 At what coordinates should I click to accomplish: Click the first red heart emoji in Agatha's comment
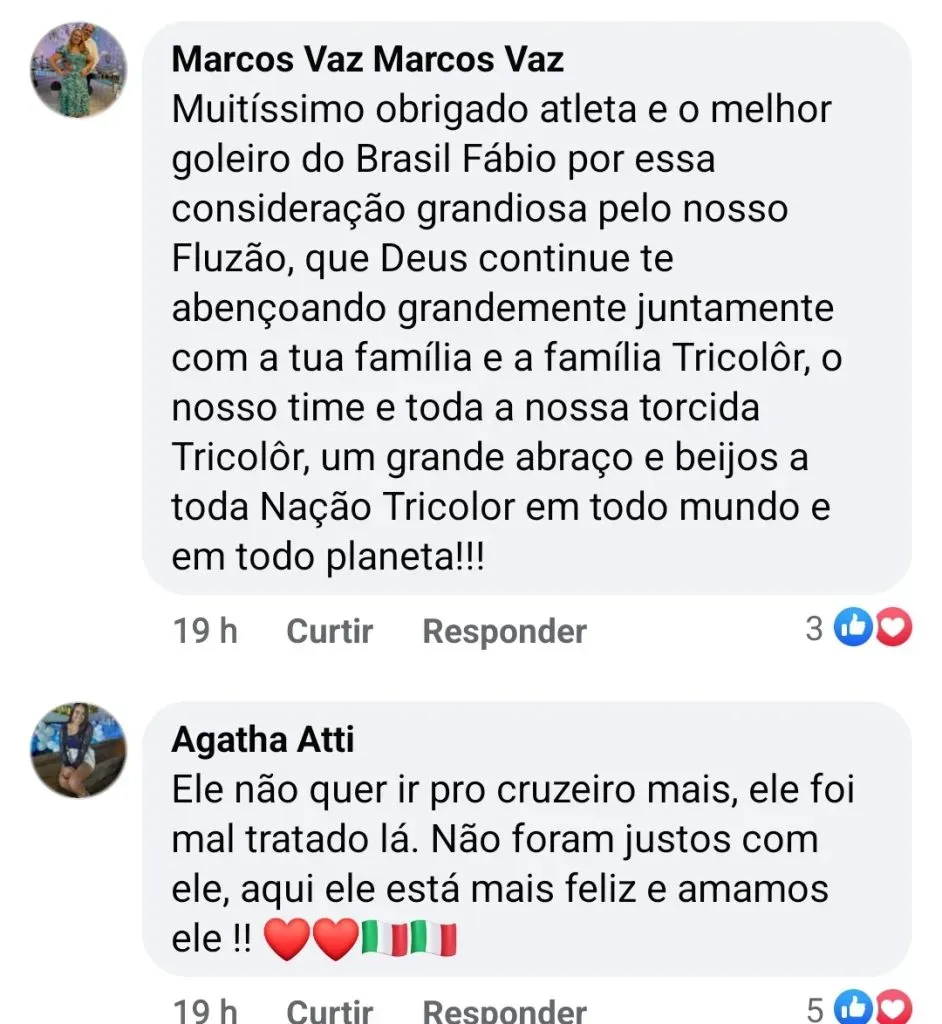pyautogui.click(x=285, y=938)
